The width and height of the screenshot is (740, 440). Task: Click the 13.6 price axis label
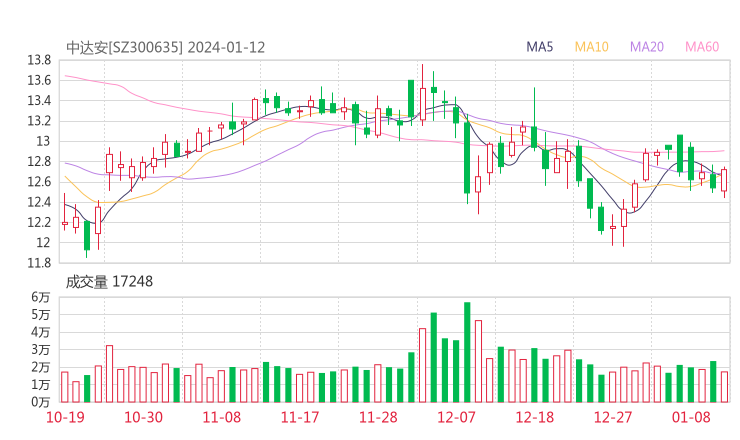pos(39,81)
